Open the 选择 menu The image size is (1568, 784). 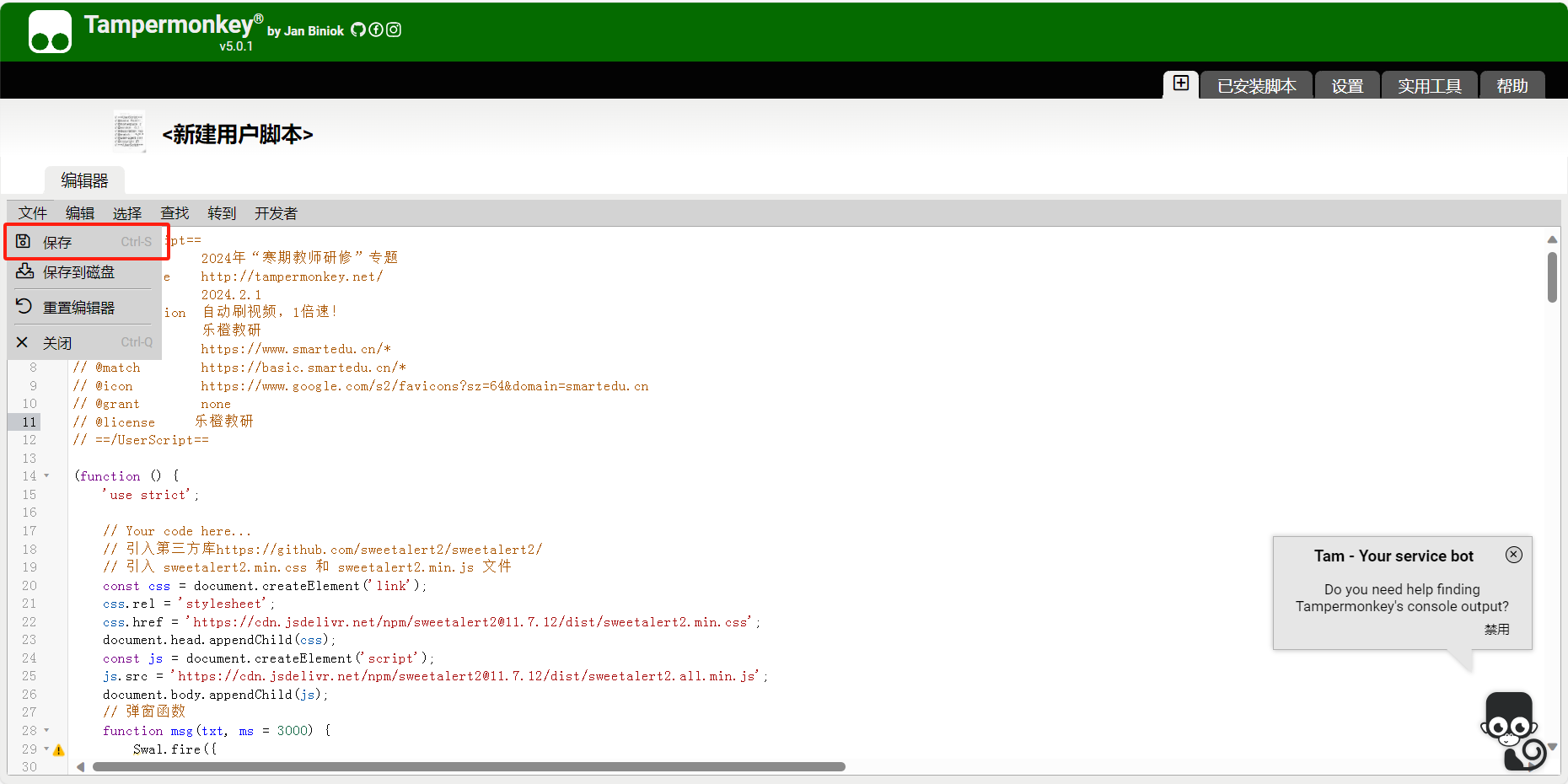127,213
